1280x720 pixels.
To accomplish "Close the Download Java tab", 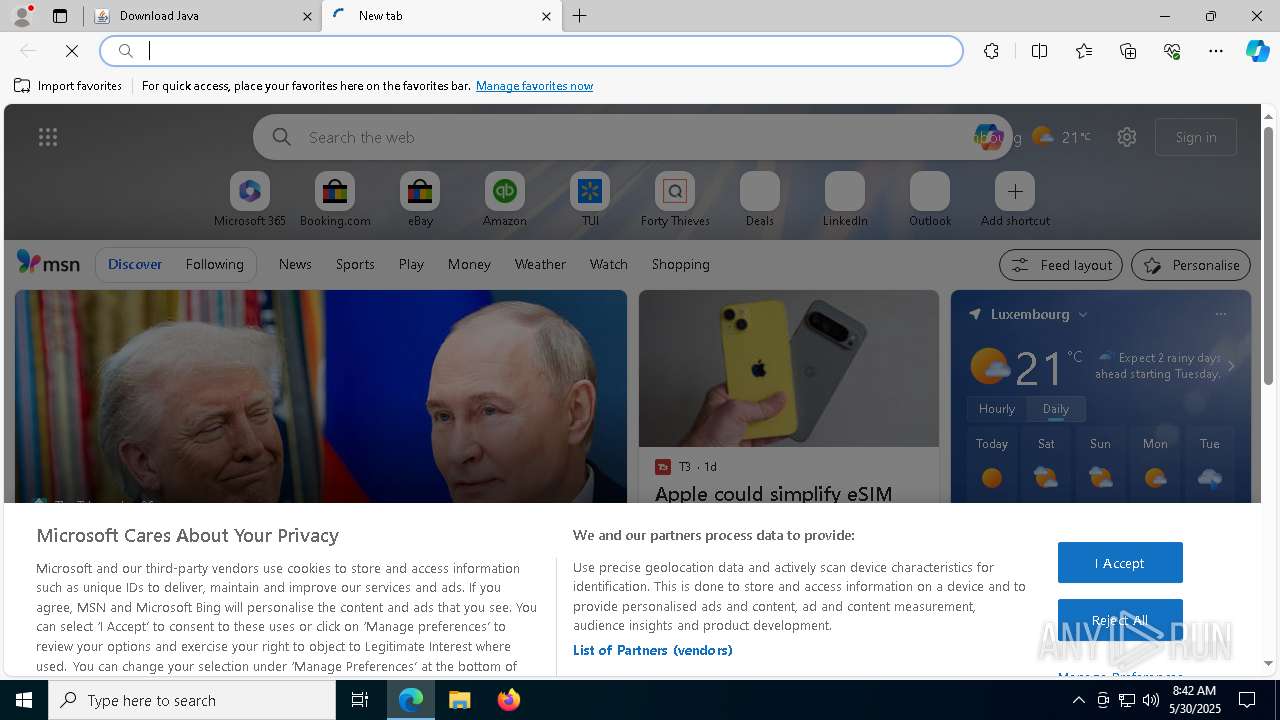I will (x=307, y=16).
